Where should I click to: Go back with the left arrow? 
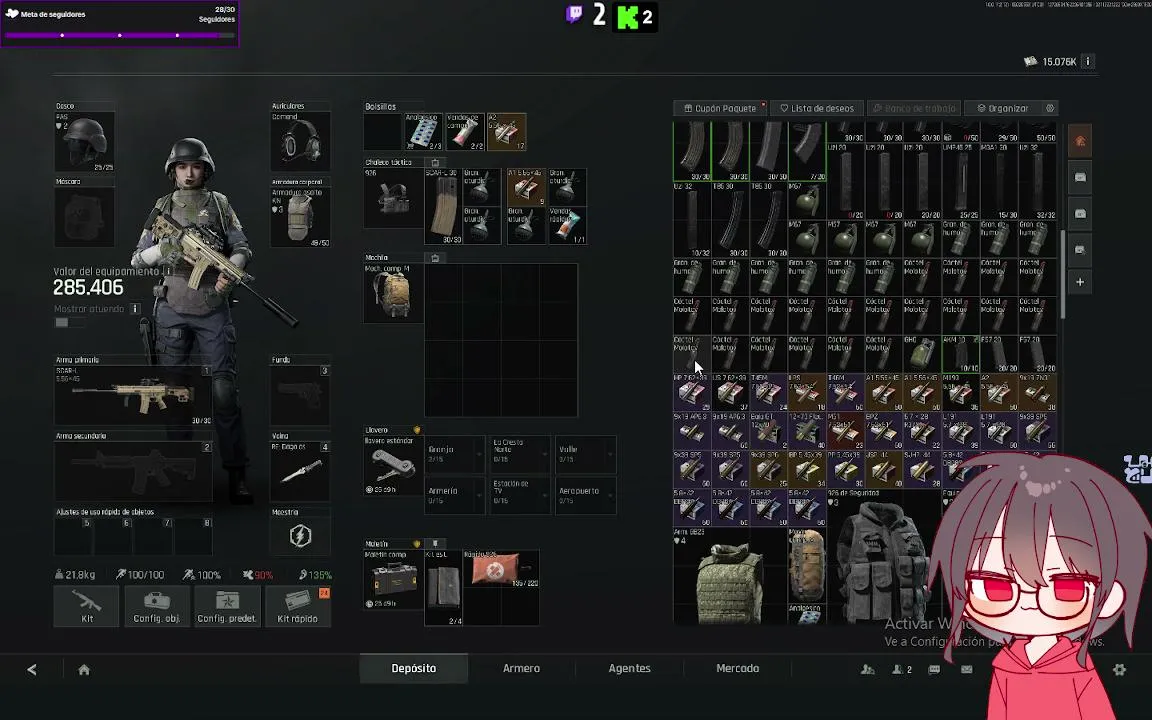pyautogui.click(x=32, y=669)
